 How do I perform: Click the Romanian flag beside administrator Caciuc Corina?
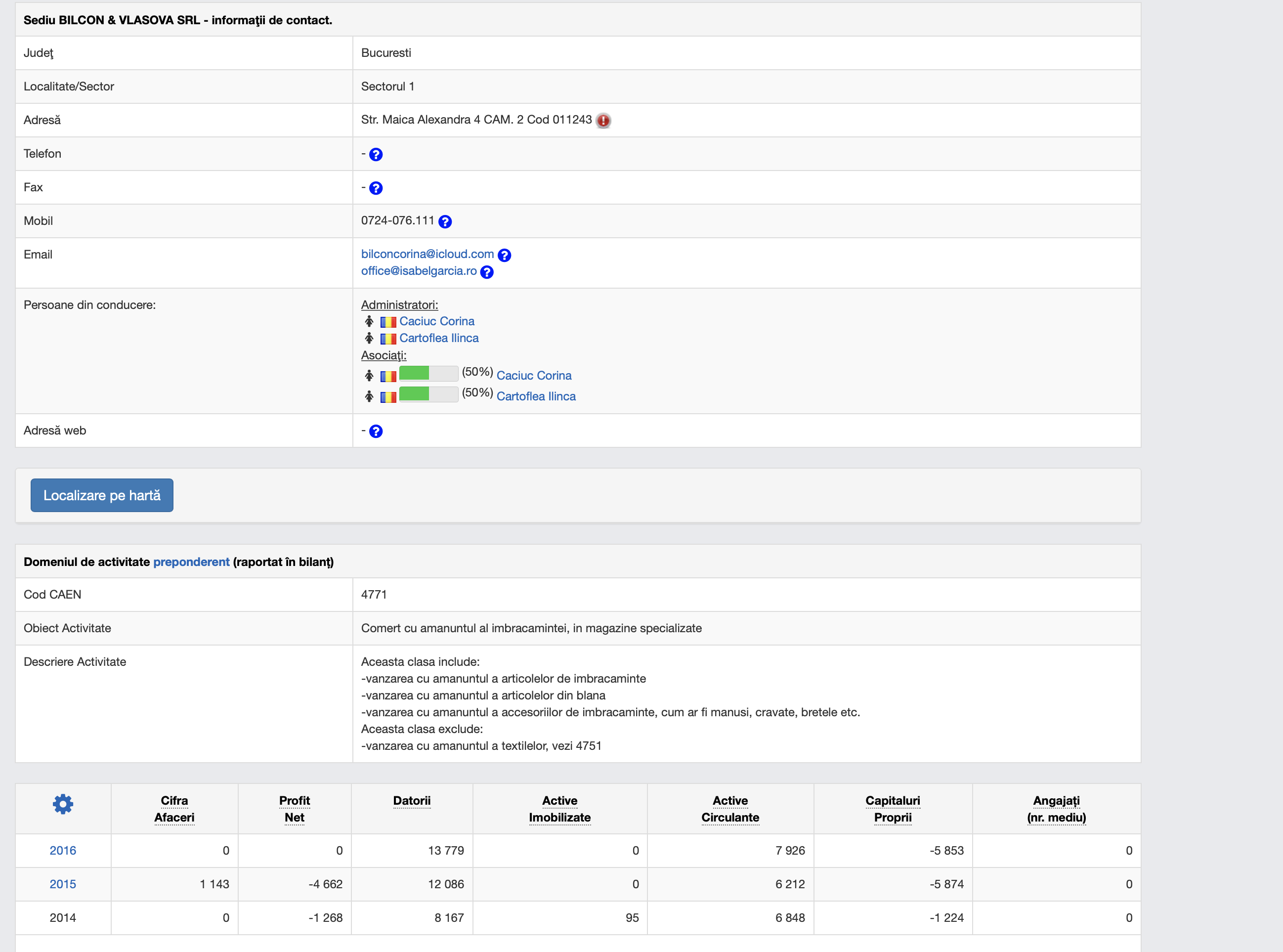click(x=388, y=322)
